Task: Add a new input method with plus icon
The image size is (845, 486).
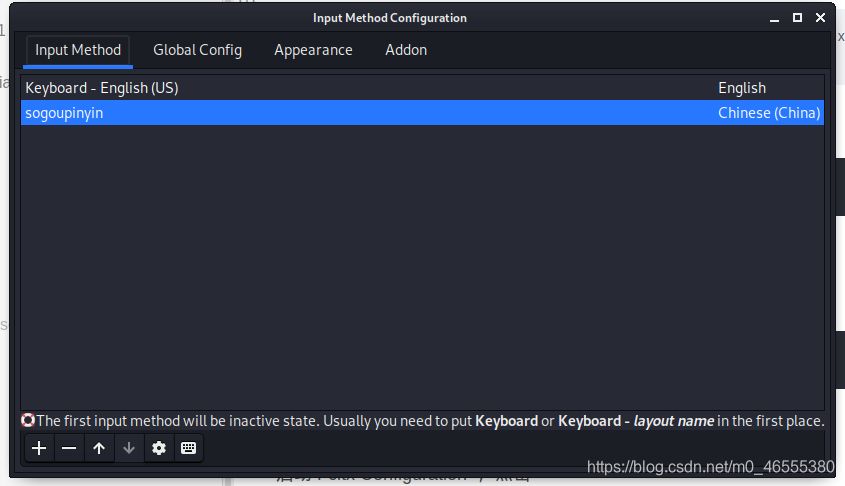Action: click(39, 448)
